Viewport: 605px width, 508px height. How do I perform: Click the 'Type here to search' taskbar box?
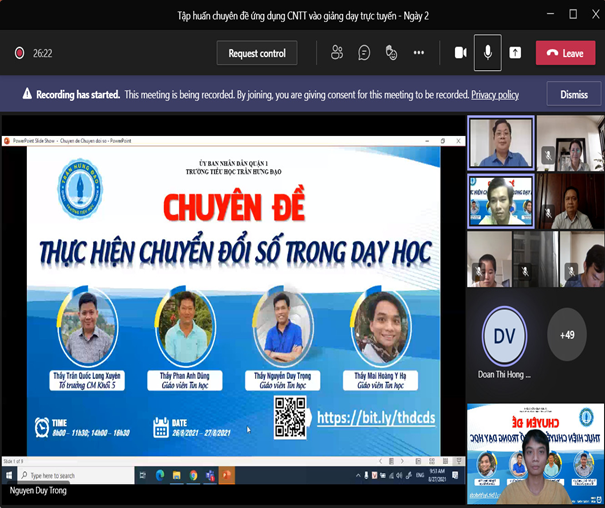(x=75, y=476)
